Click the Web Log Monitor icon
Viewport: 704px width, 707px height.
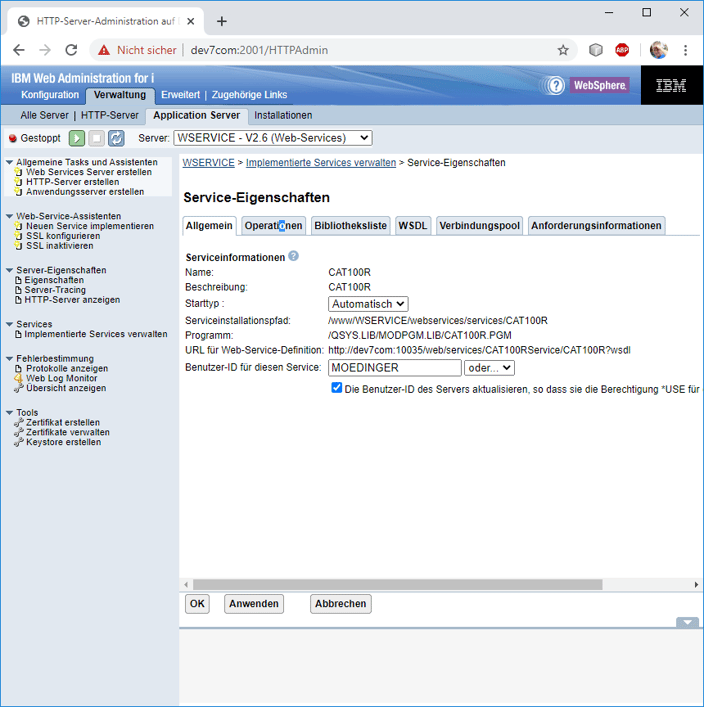coord(18,378)
